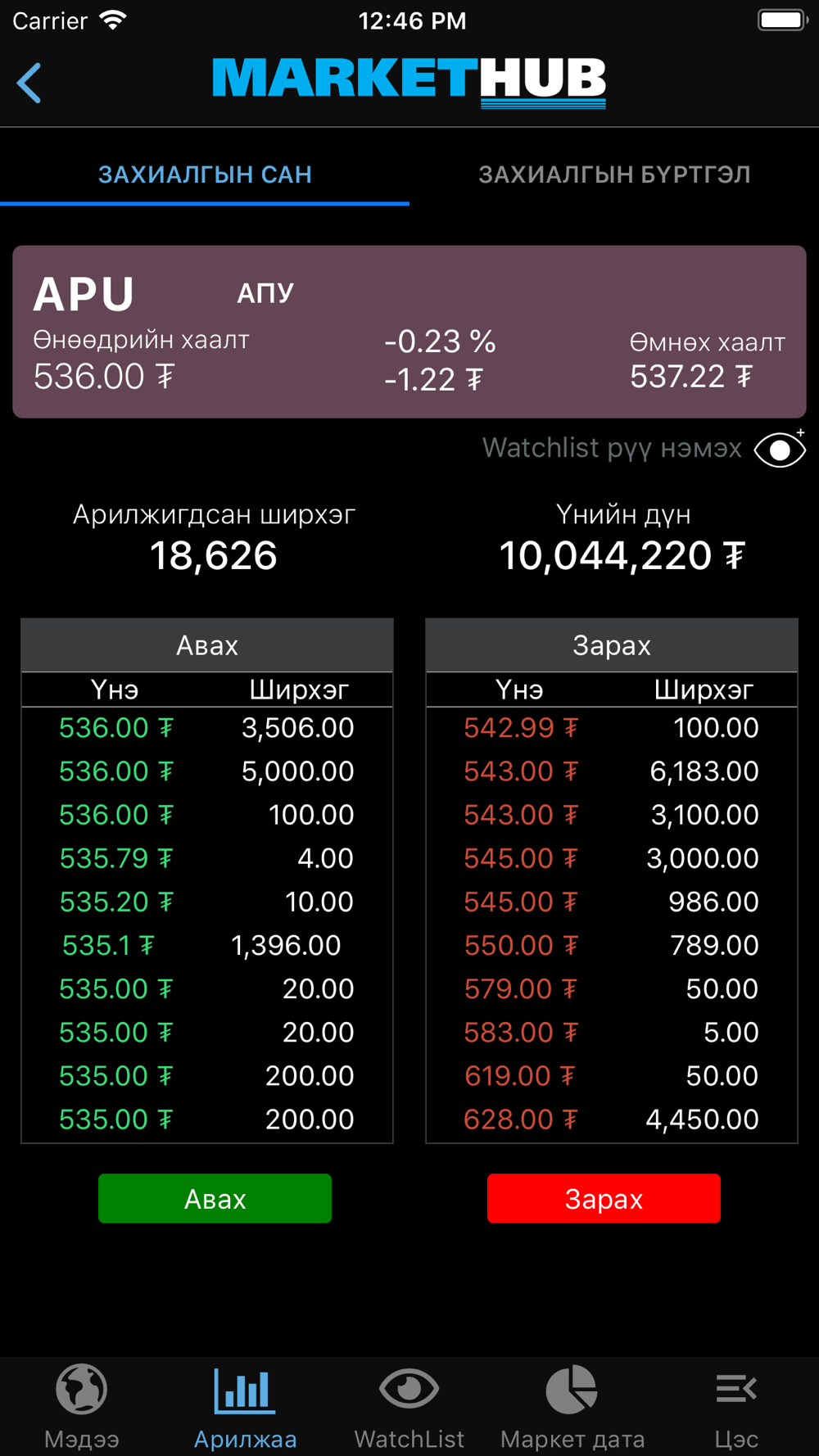Tap the red Зарах sell button

tap(604, 1198)
